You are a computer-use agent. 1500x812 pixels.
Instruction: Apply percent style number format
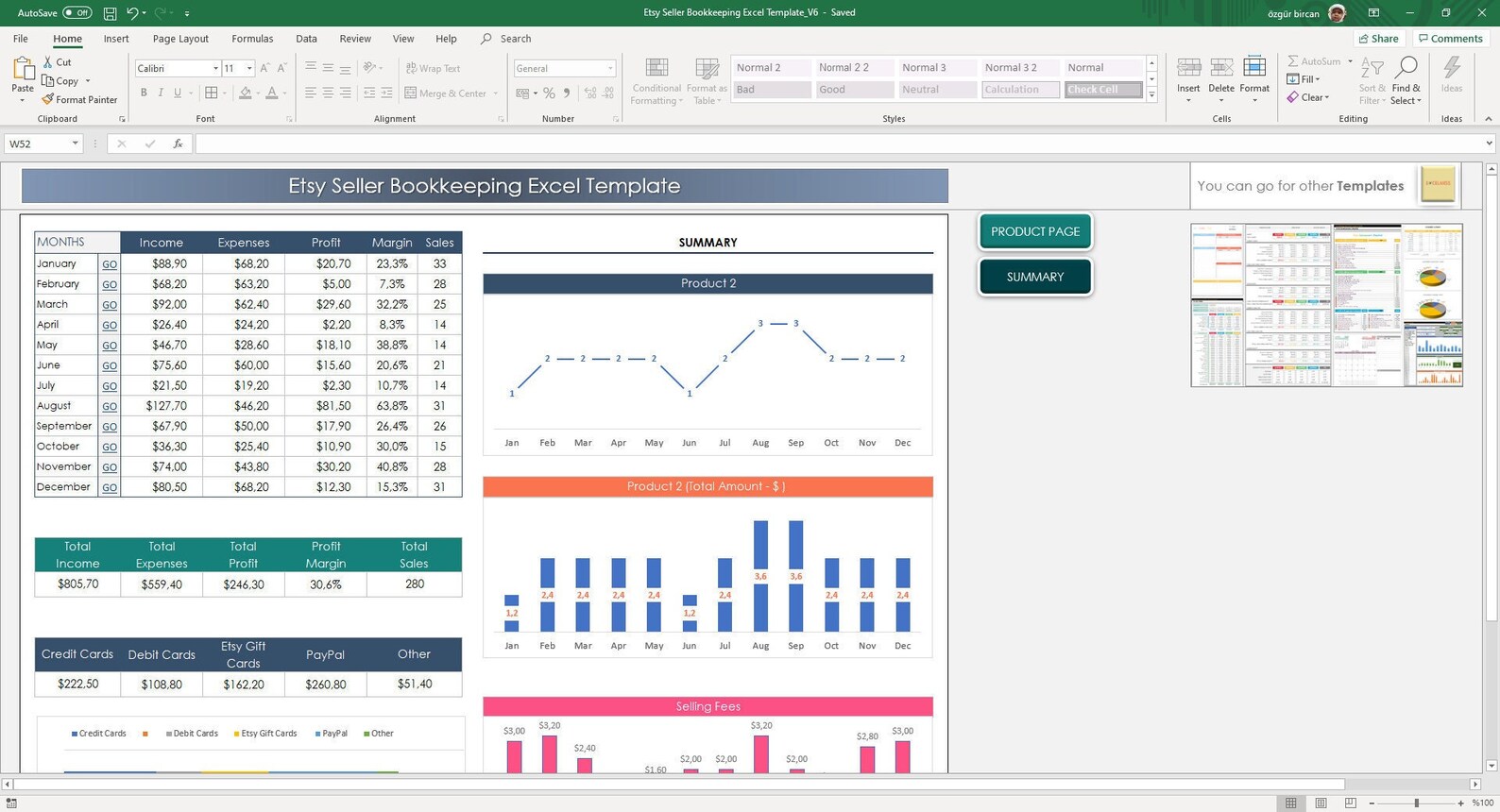pos(549,93)
